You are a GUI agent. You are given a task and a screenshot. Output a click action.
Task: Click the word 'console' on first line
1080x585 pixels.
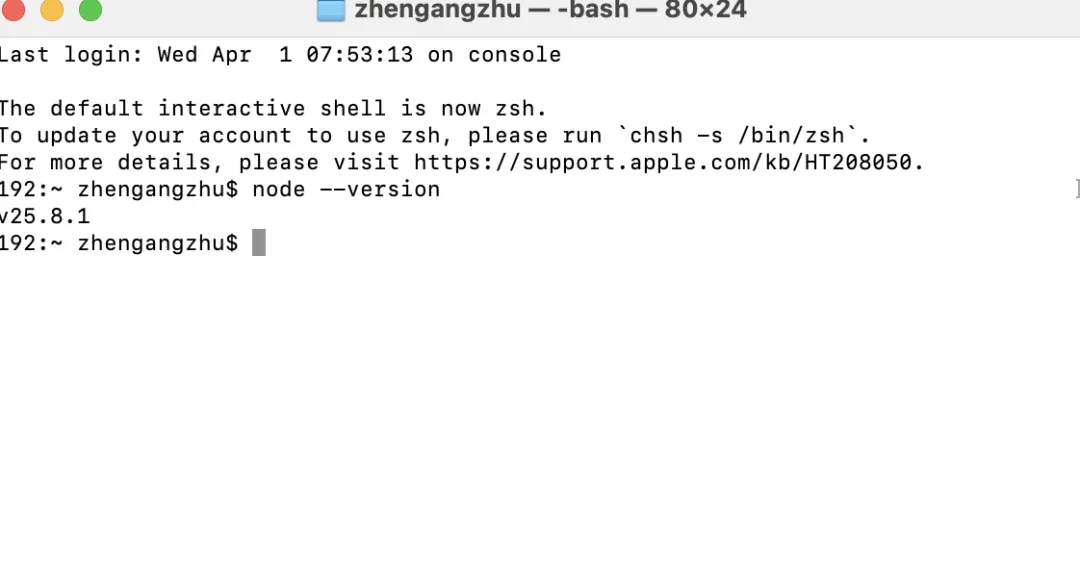click(515, 54)
